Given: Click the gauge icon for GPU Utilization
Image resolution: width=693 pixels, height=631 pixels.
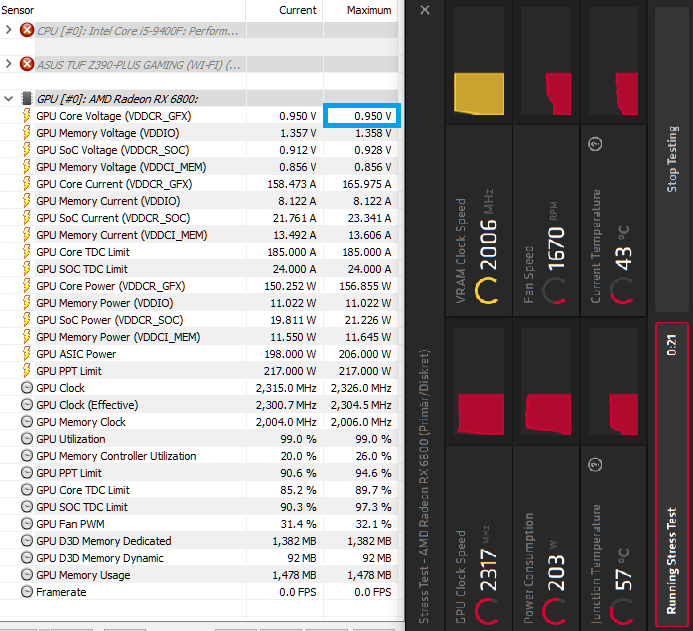Looking at the screenshot, I should 27,439.
